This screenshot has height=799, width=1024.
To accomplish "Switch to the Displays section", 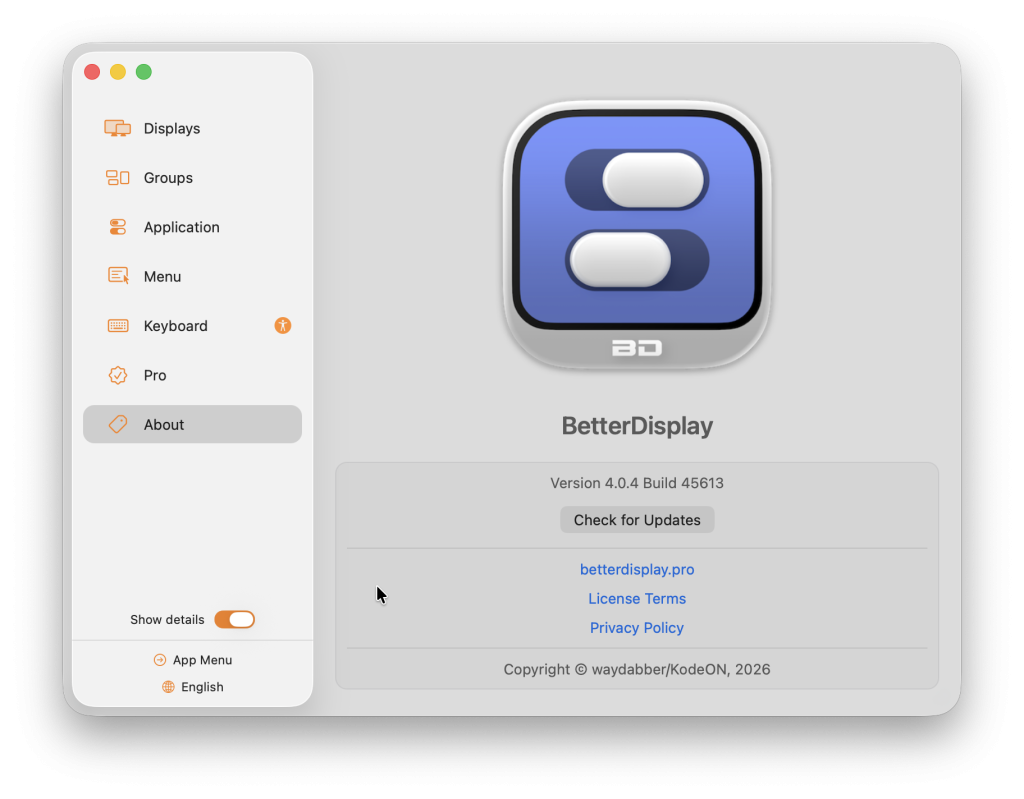I will click(172, 128).
